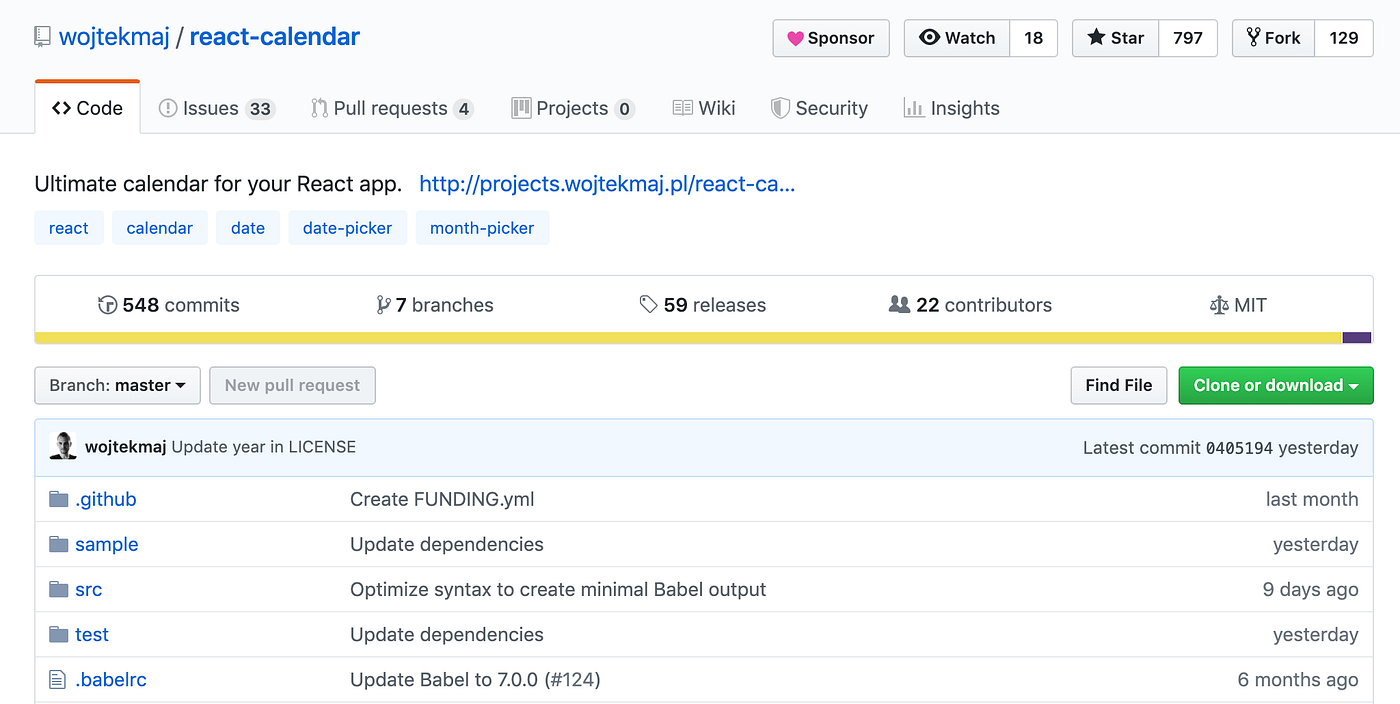Click the pink heart Sponsor icon

pyautogui.click(x=795, y=38)
